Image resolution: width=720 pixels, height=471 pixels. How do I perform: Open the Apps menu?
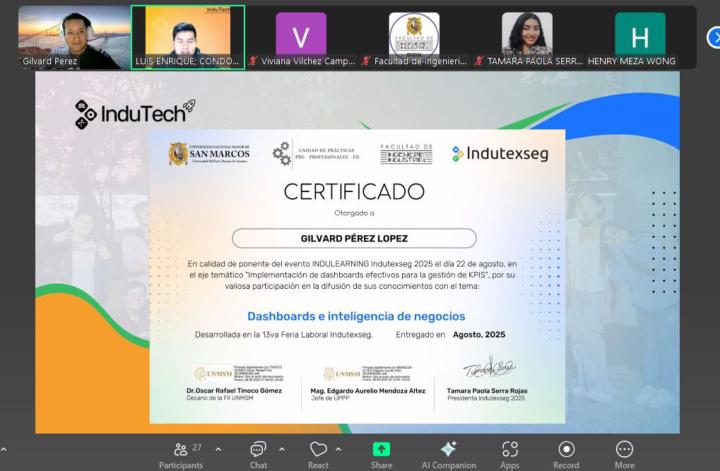pyautogui.click(x=510, y=455)
